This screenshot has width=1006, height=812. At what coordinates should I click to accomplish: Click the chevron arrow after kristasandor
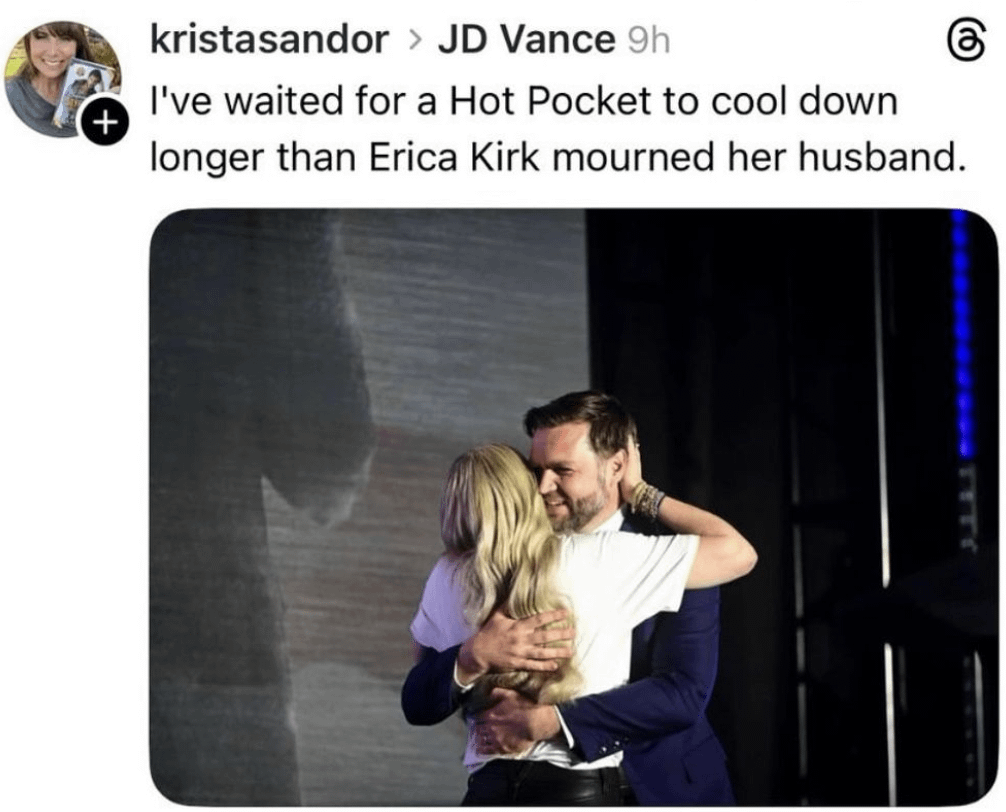coord(414,41)
